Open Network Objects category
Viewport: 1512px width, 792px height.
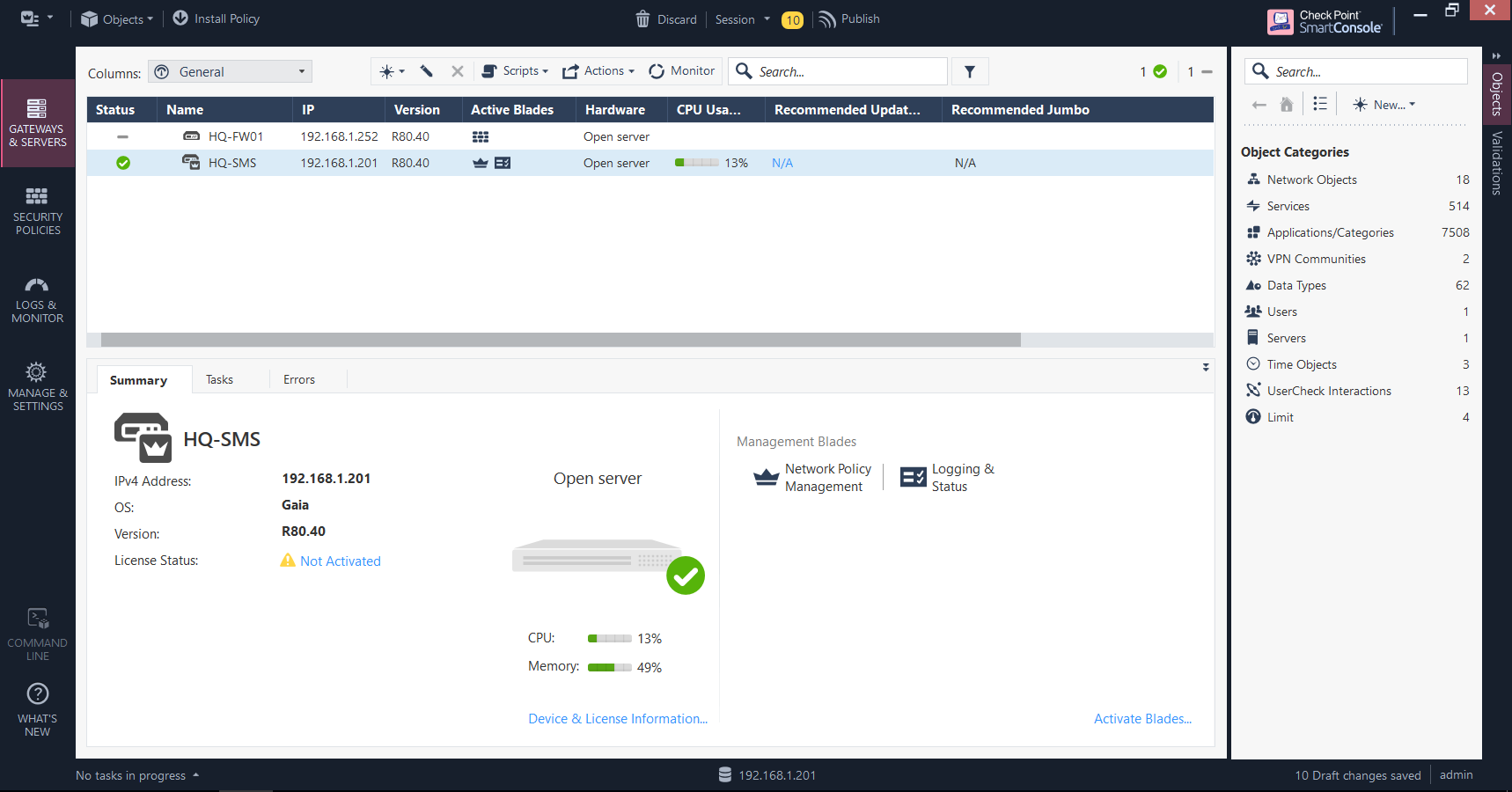pos(1357,180)
